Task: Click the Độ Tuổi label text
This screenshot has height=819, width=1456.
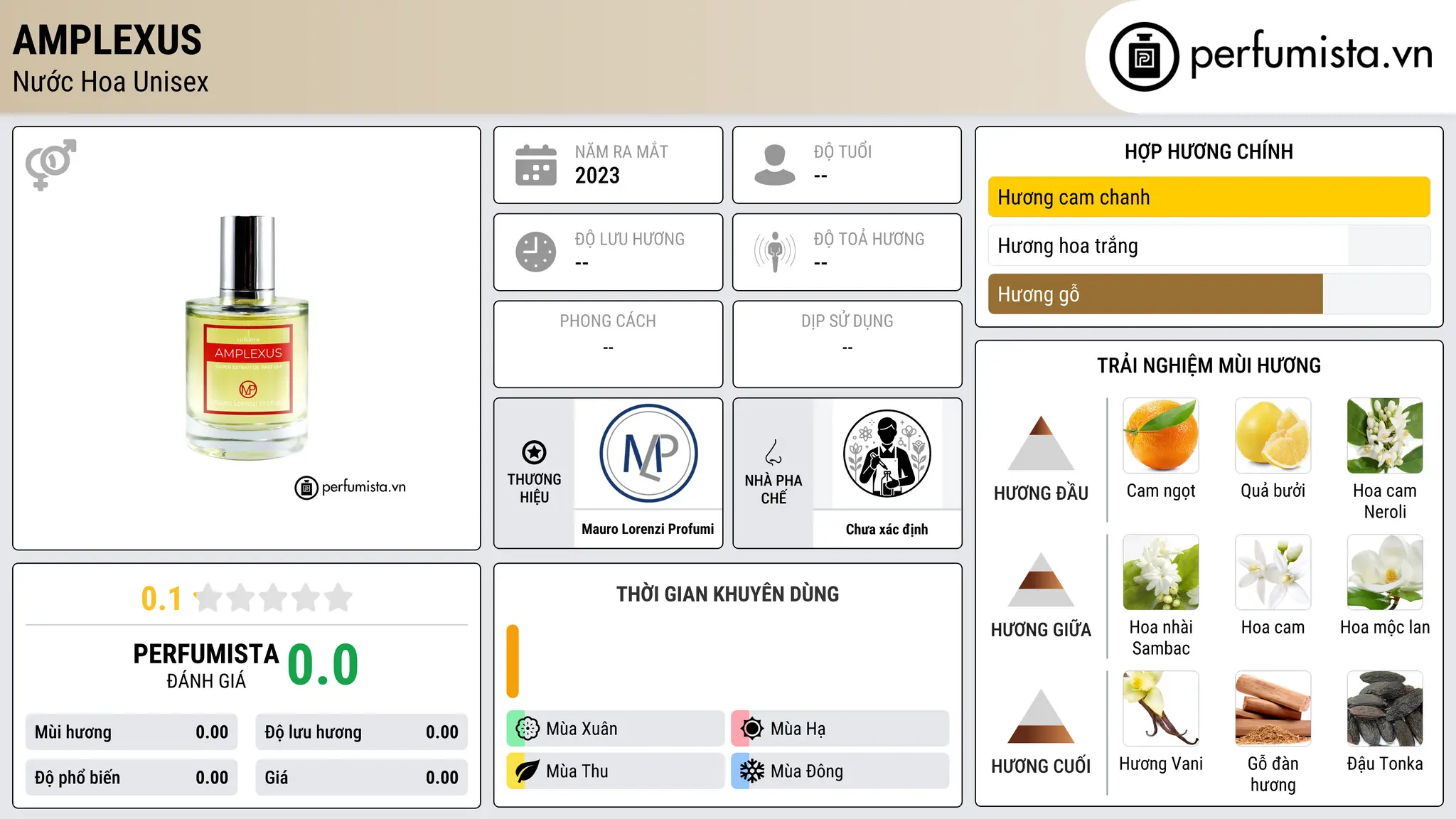Action: (x=842, y=151)
